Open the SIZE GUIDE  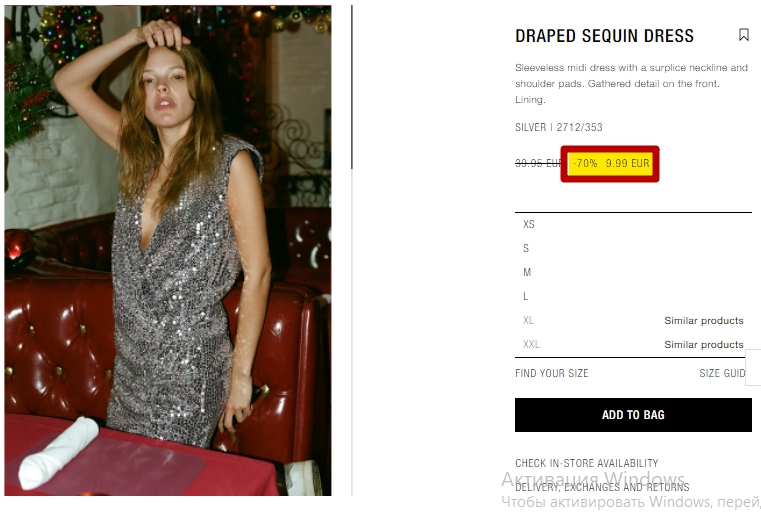pos(722,373)
